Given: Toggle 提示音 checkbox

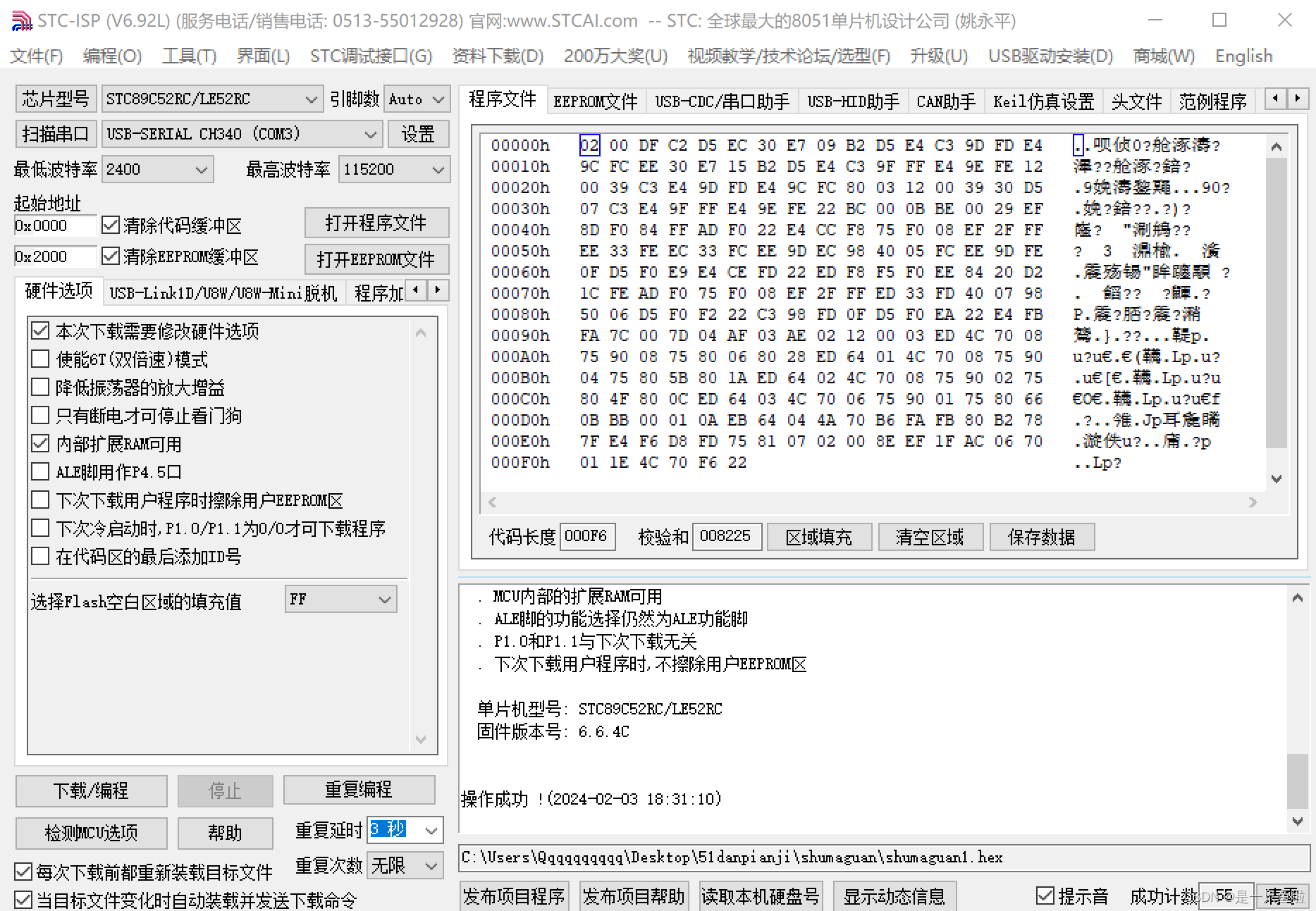Looking at the screenshot, I should [1045, 895].
